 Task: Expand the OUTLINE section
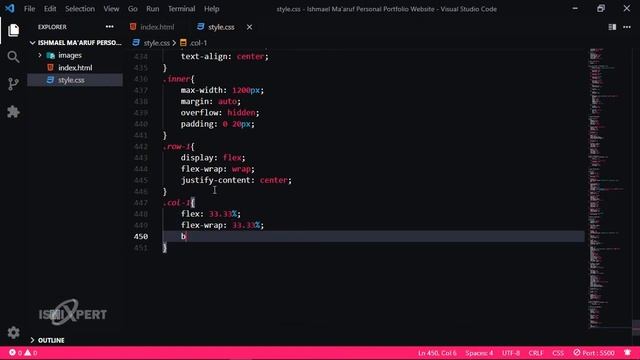pyautogui.click(x=51, y=340)
